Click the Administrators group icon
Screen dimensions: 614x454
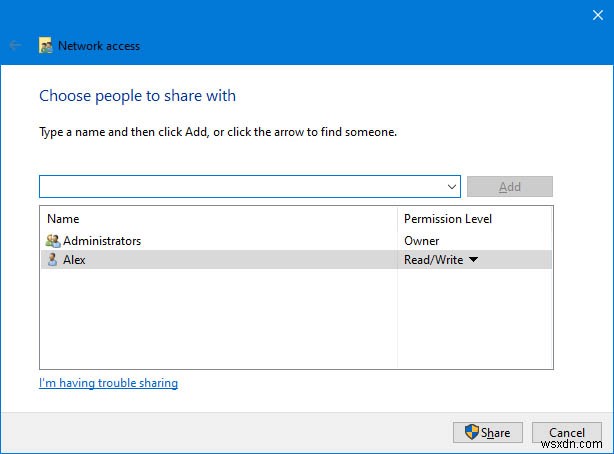pyautogui.click(x=53, y=241)
